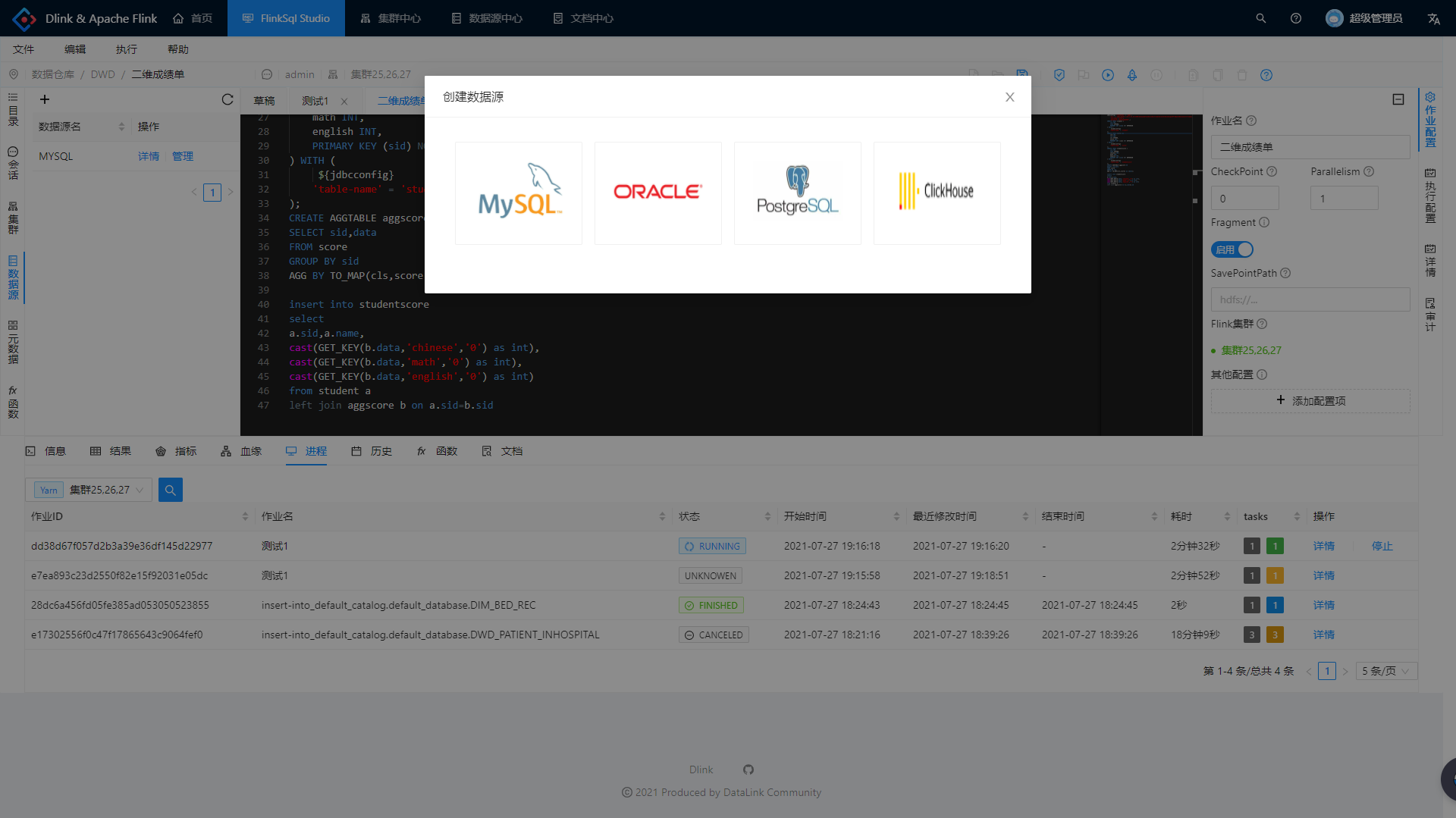Open the 帮助 menu
Viewport: 1456px width, 818px height.
178,49
